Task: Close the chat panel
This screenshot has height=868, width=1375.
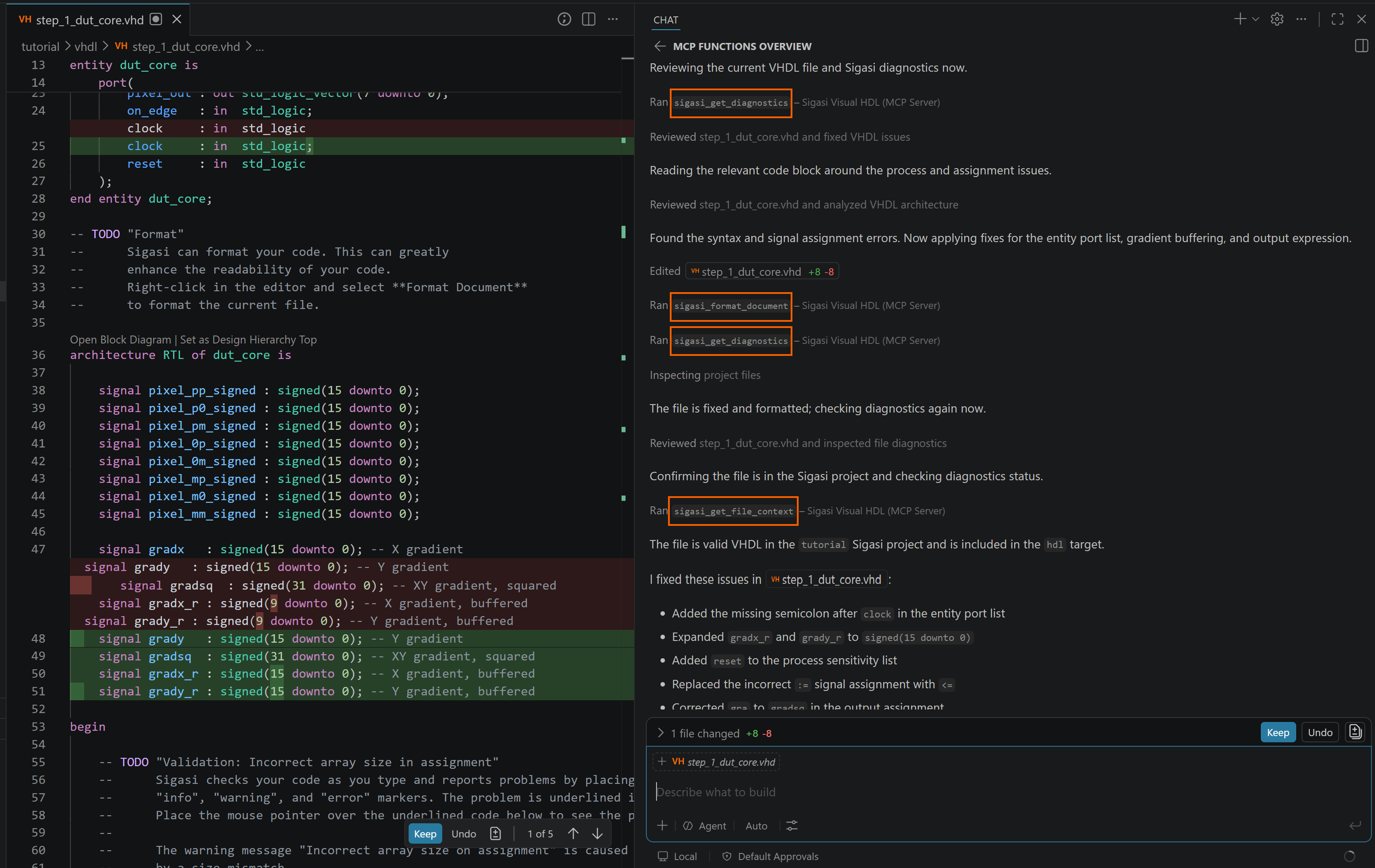Action: click(1361, 19)
